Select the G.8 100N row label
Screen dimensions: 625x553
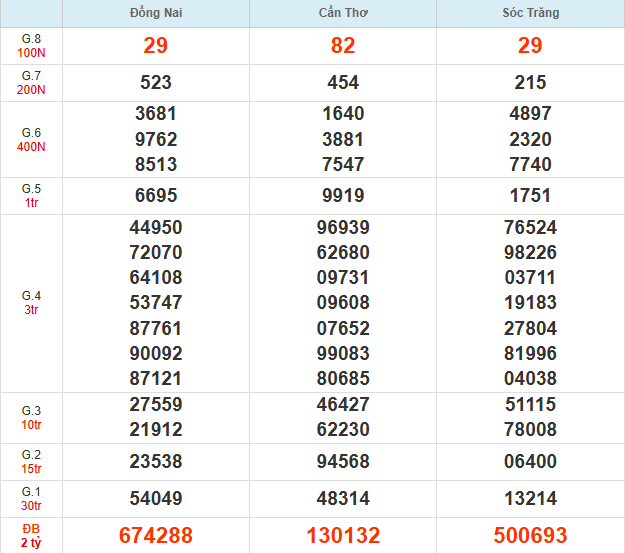coord(31,46)
